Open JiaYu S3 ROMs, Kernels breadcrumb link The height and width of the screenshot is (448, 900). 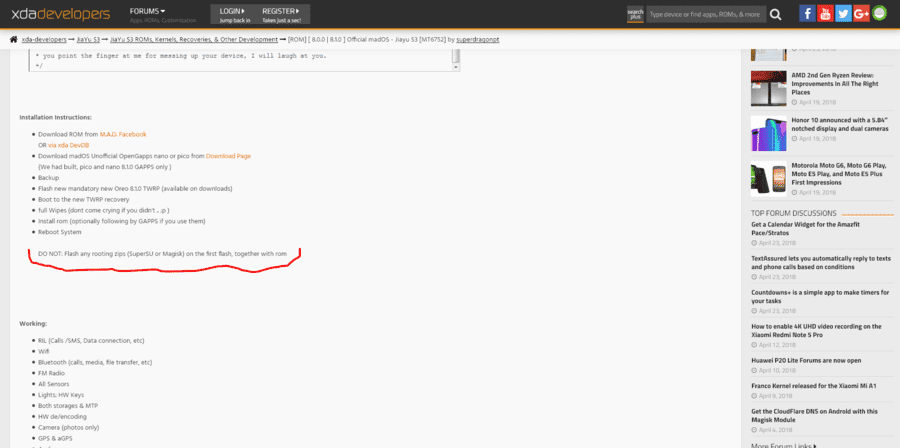pos(194,40)
